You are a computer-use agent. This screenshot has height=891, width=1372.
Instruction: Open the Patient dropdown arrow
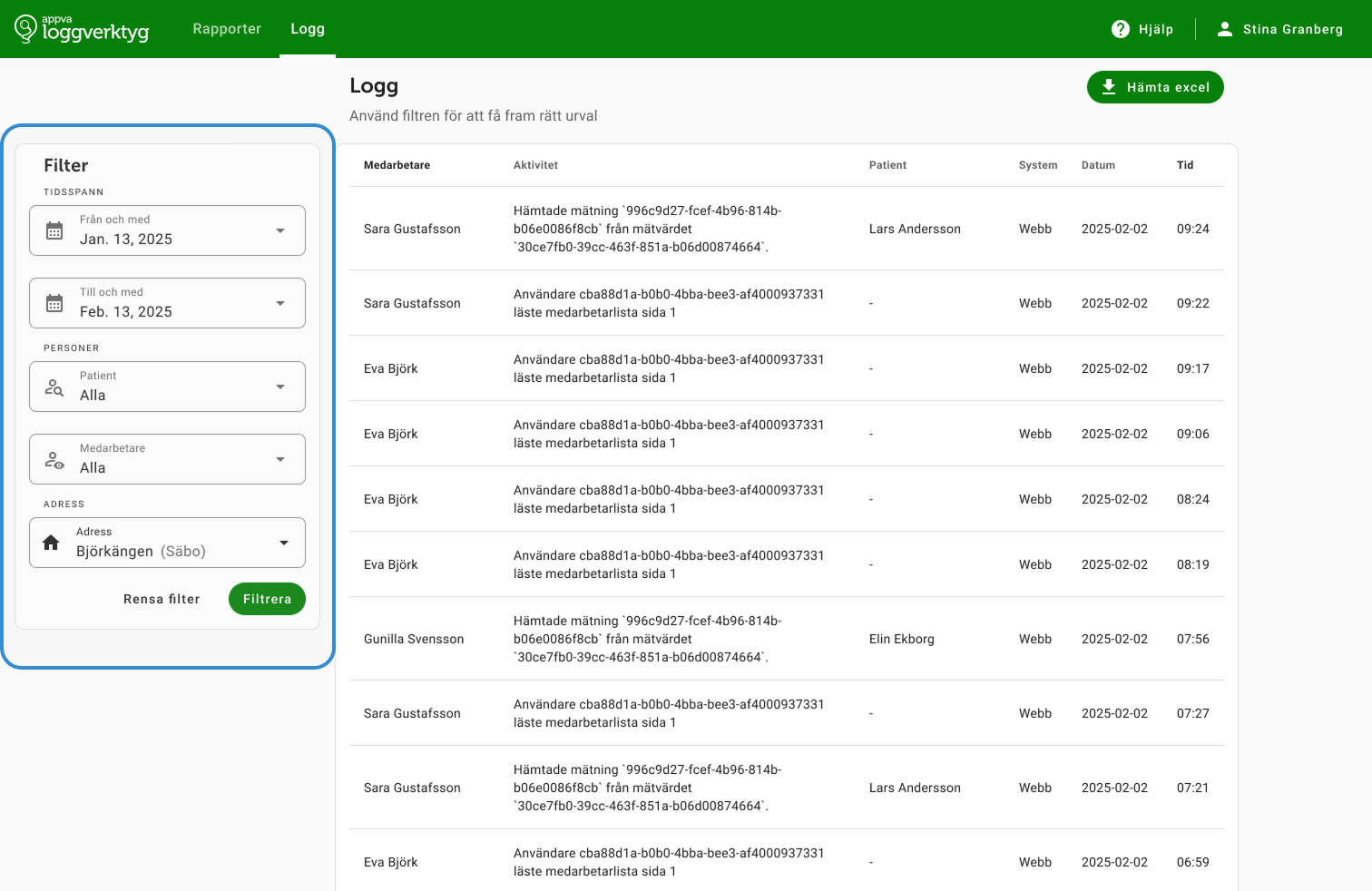click(280, 387)
